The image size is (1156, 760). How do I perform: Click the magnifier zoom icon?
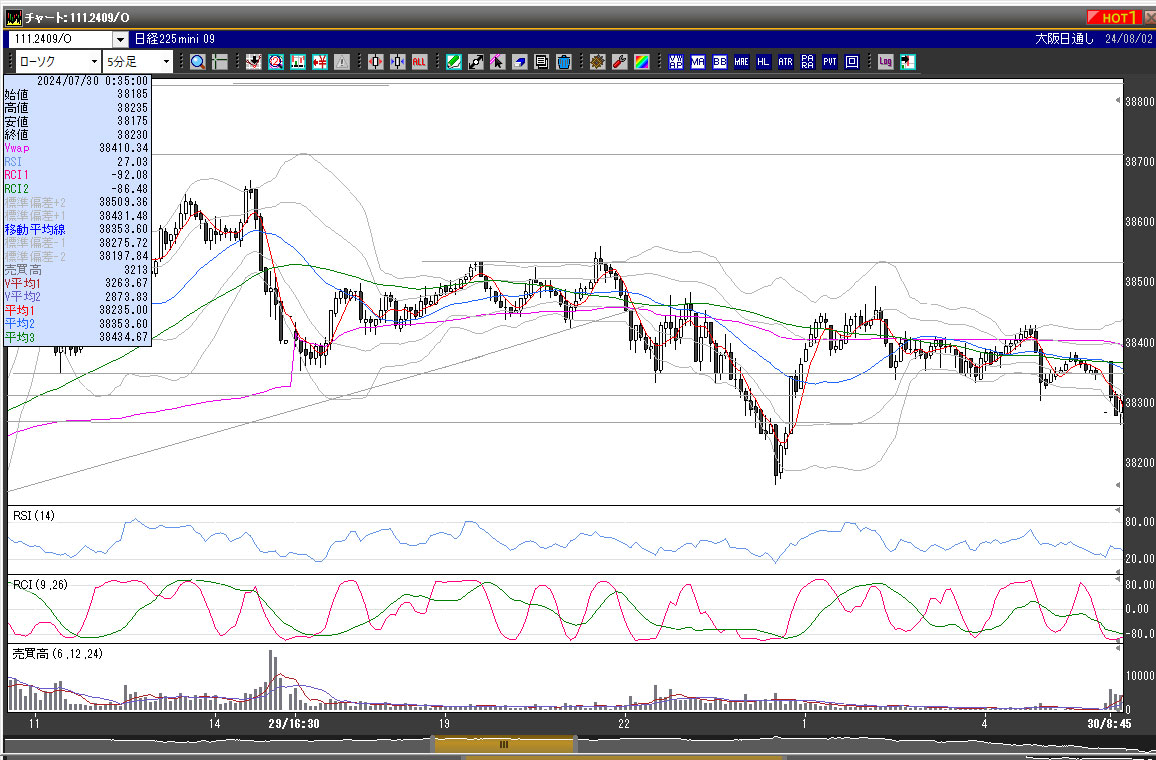coord(198,62)
